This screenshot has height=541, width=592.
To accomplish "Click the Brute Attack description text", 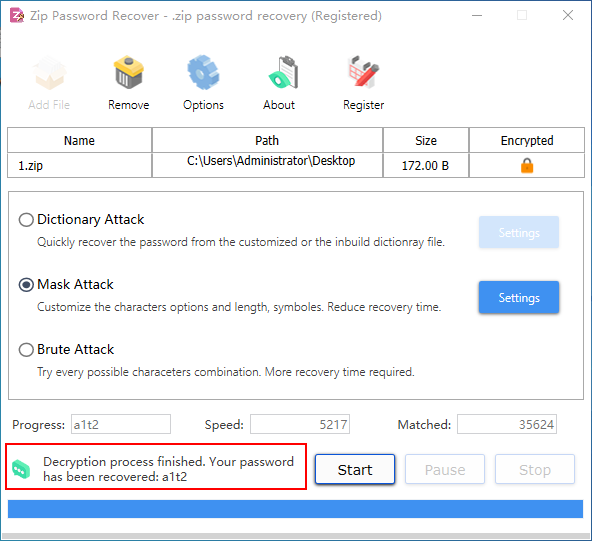I will tap(226, 372).
